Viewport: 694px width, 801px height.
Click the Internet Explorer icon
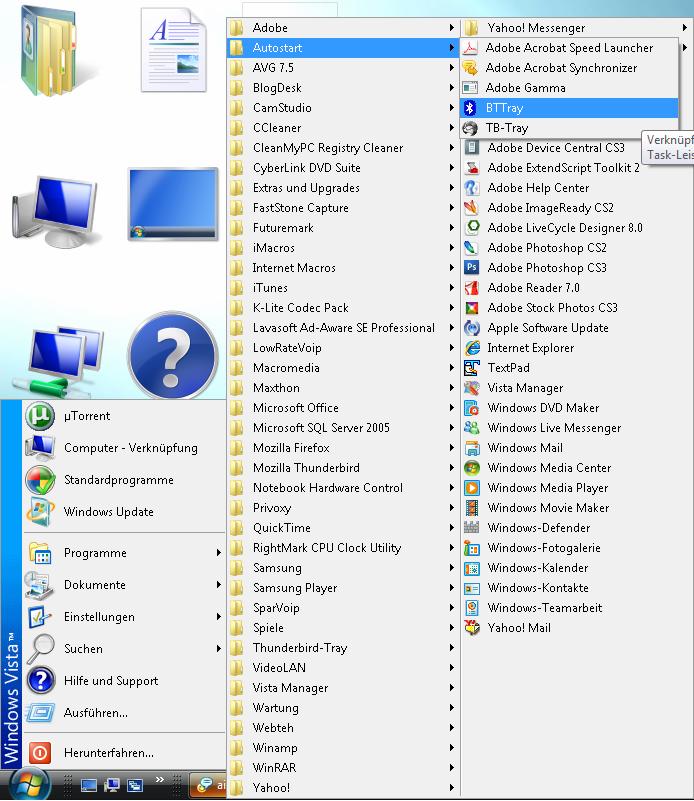click(471, 348)
